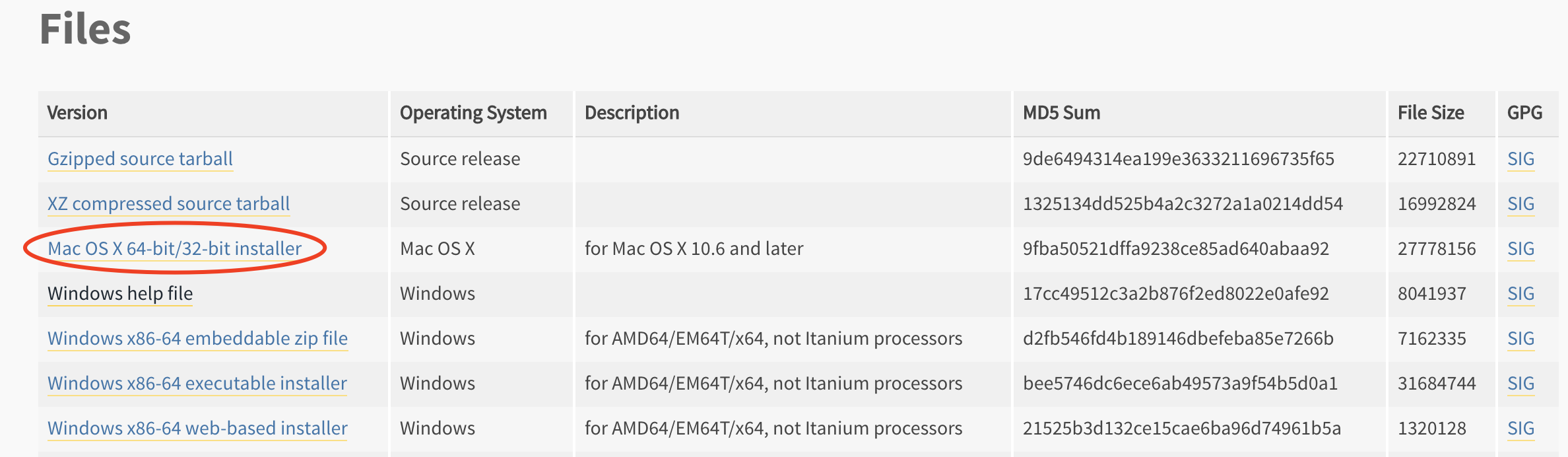Viewport: 1568px width, 457px height.
Task: Click Windows x86-64 executable installer link
Action: 197,384
